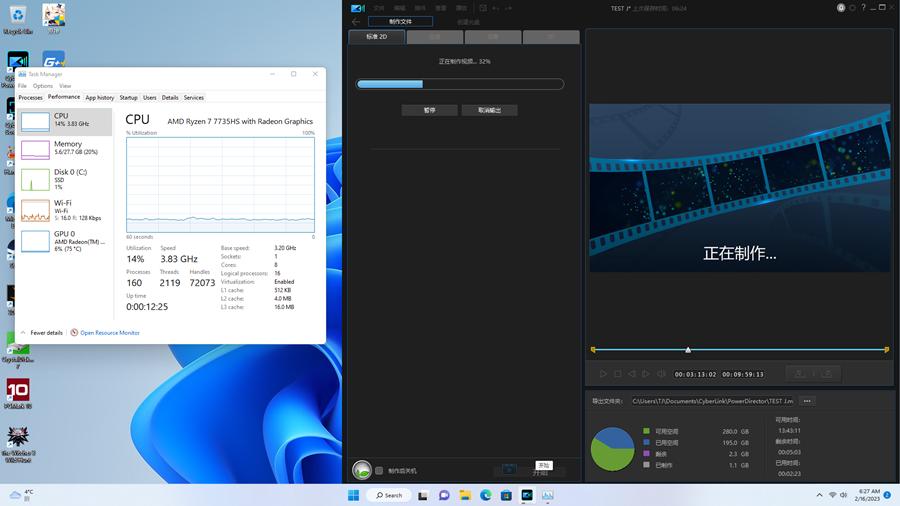The width and height of the screenshot is (900, 506).
Task: Show hidden system tray icons chevron
Action: pos(819,495)
